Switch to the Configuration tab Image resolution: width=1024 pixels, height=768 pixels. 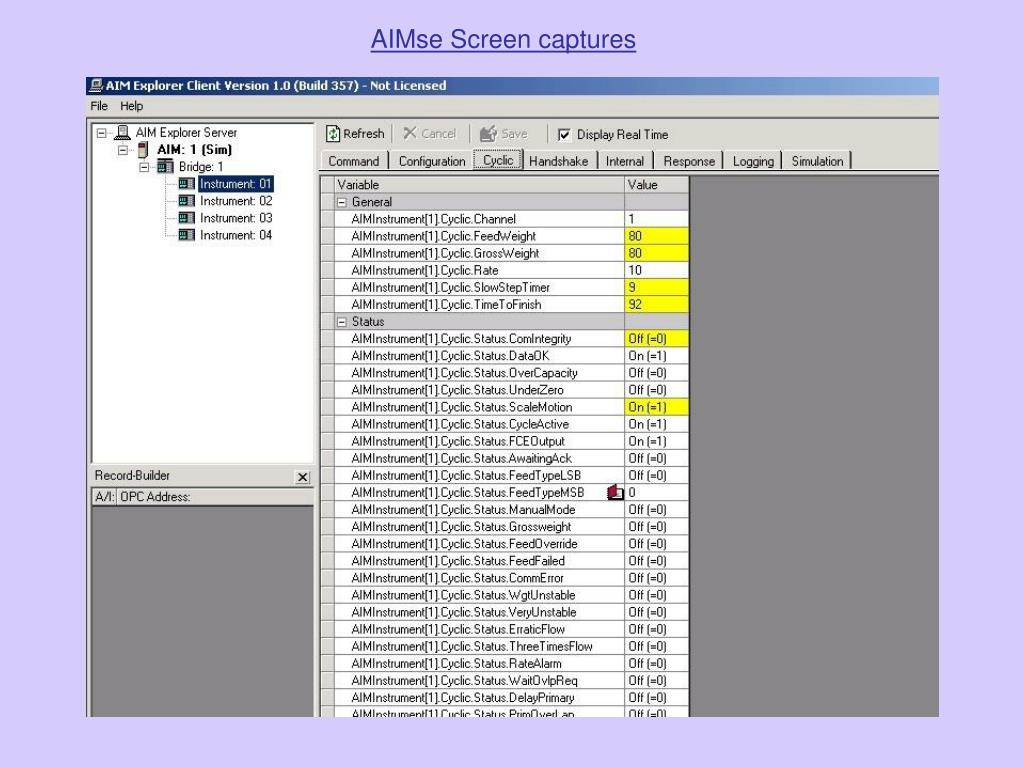(432, 161)
